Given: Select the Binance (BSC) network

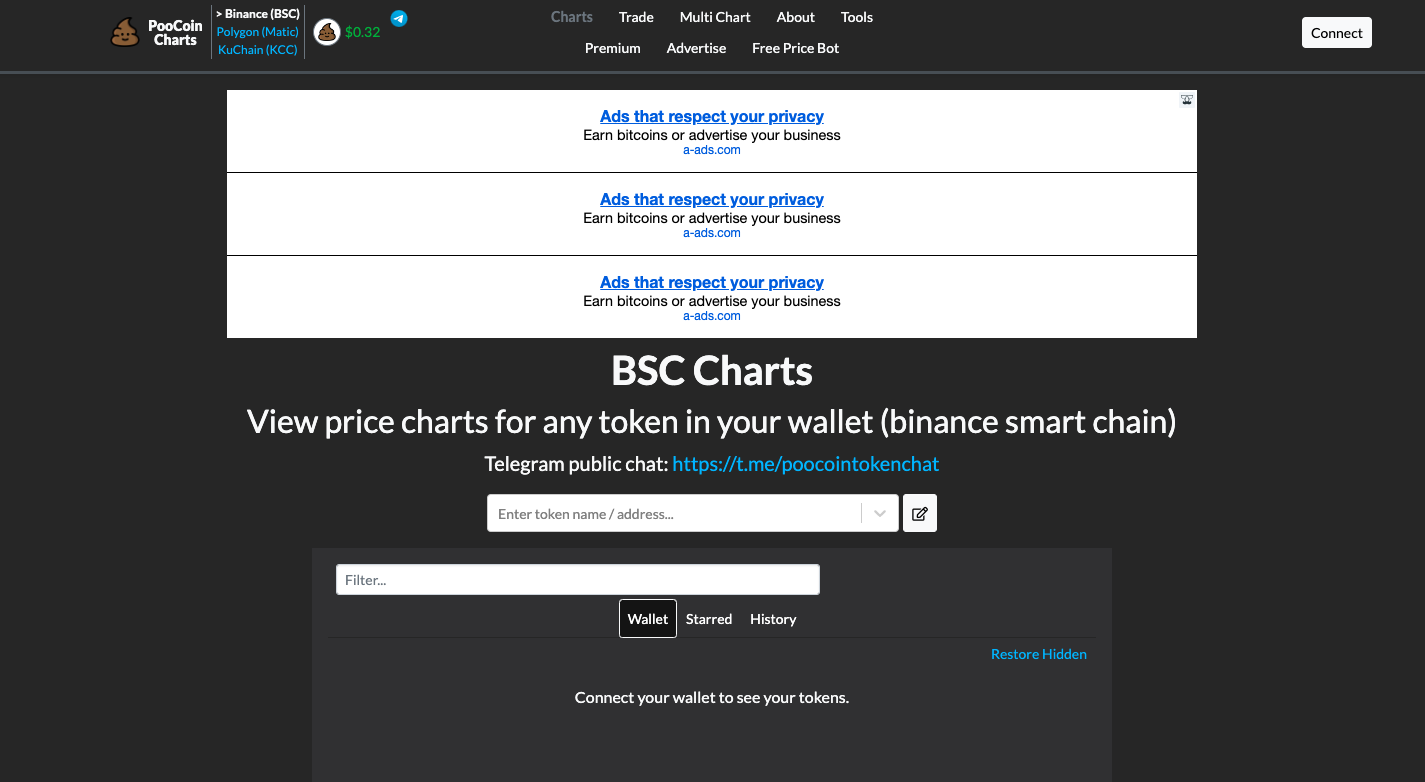Looking at the screenshot, I should [258, 14].
